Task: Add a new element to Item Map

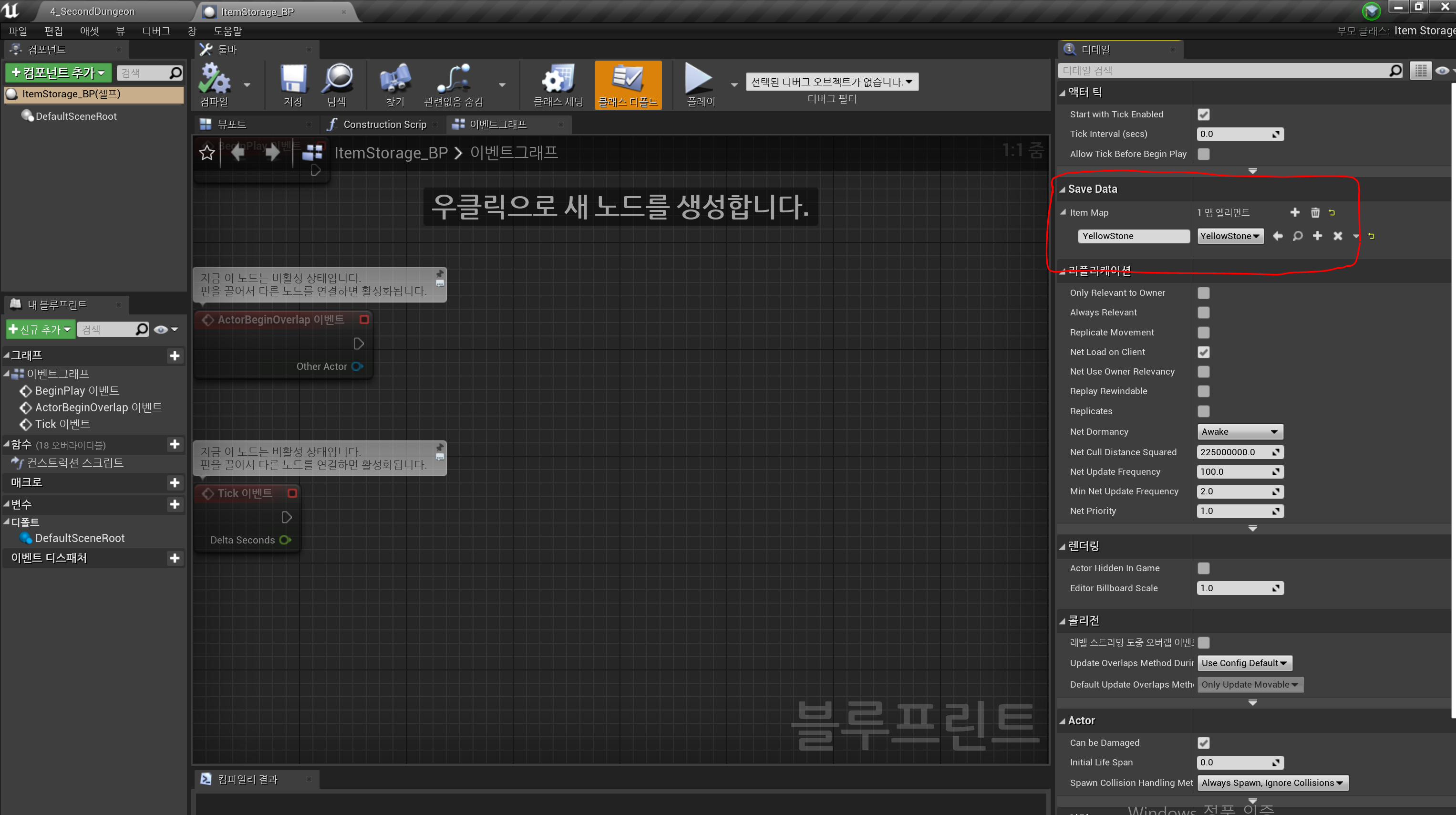Action: click(1295, 212)
